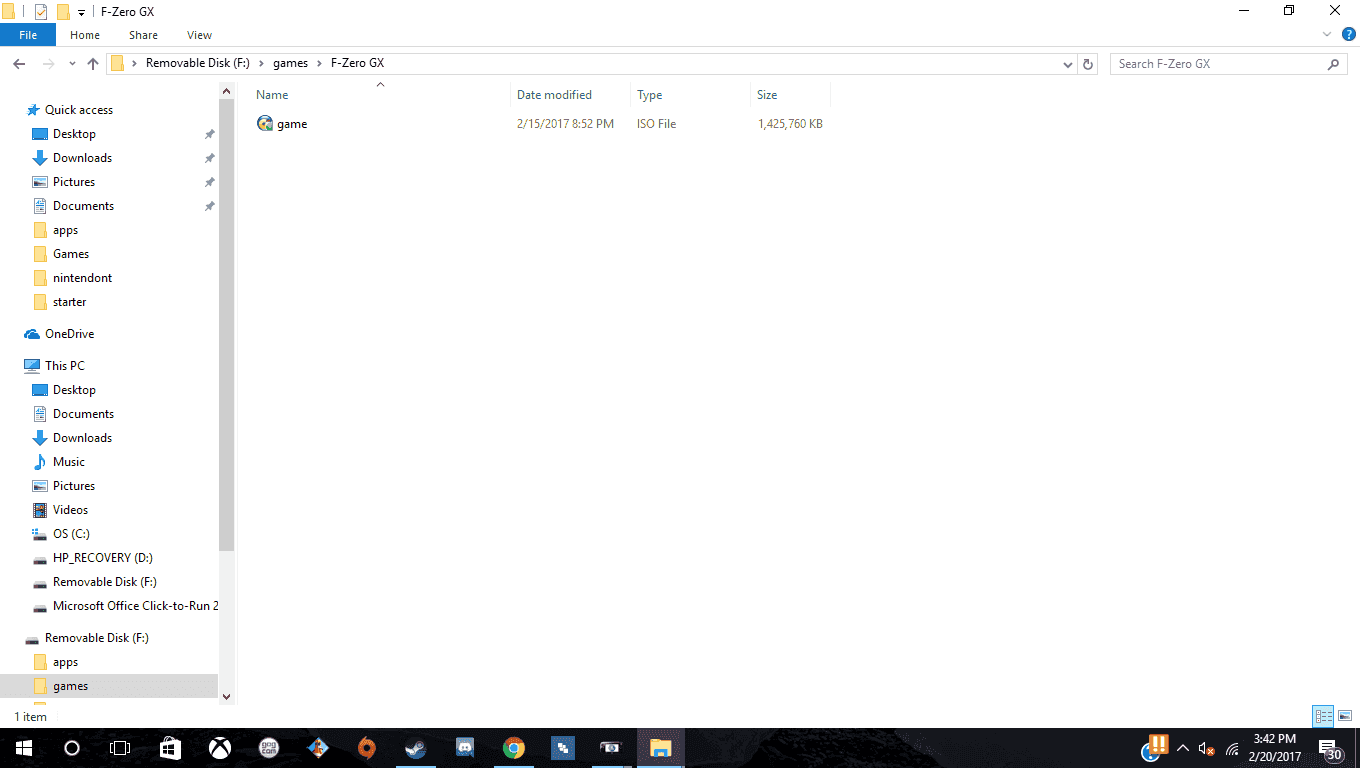Click the chevron after Removable Disk (F:) in address bar
The image size is (1360, 768).
(x=261, y=64)
